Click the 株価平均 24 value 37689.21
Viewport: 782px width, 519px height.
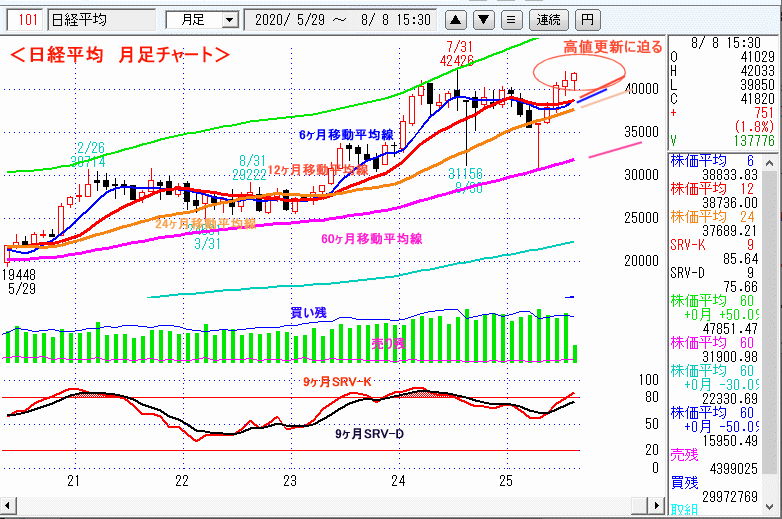730,231
